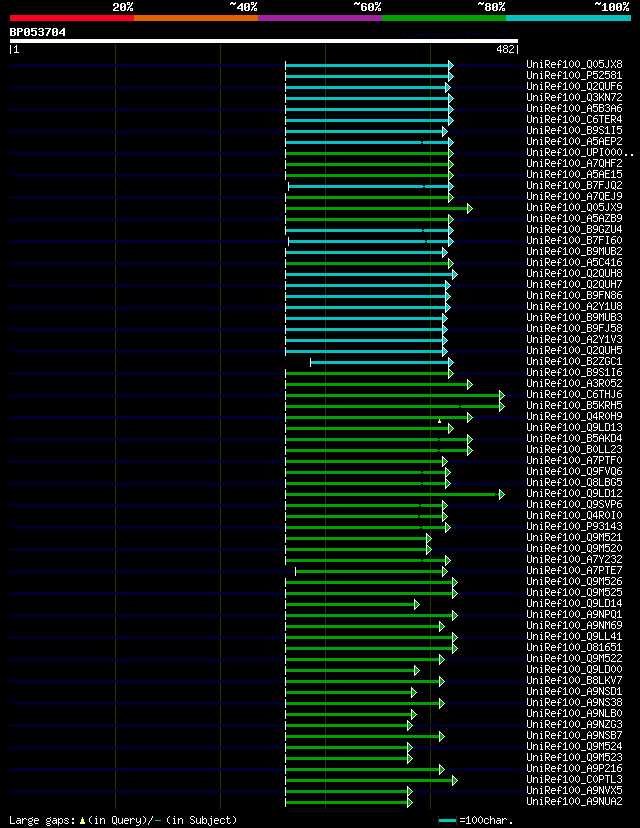The image size is (640, 828).
Task: Open hit UniRef100_Q3KN72 label
Action: [x=574, y=98]
